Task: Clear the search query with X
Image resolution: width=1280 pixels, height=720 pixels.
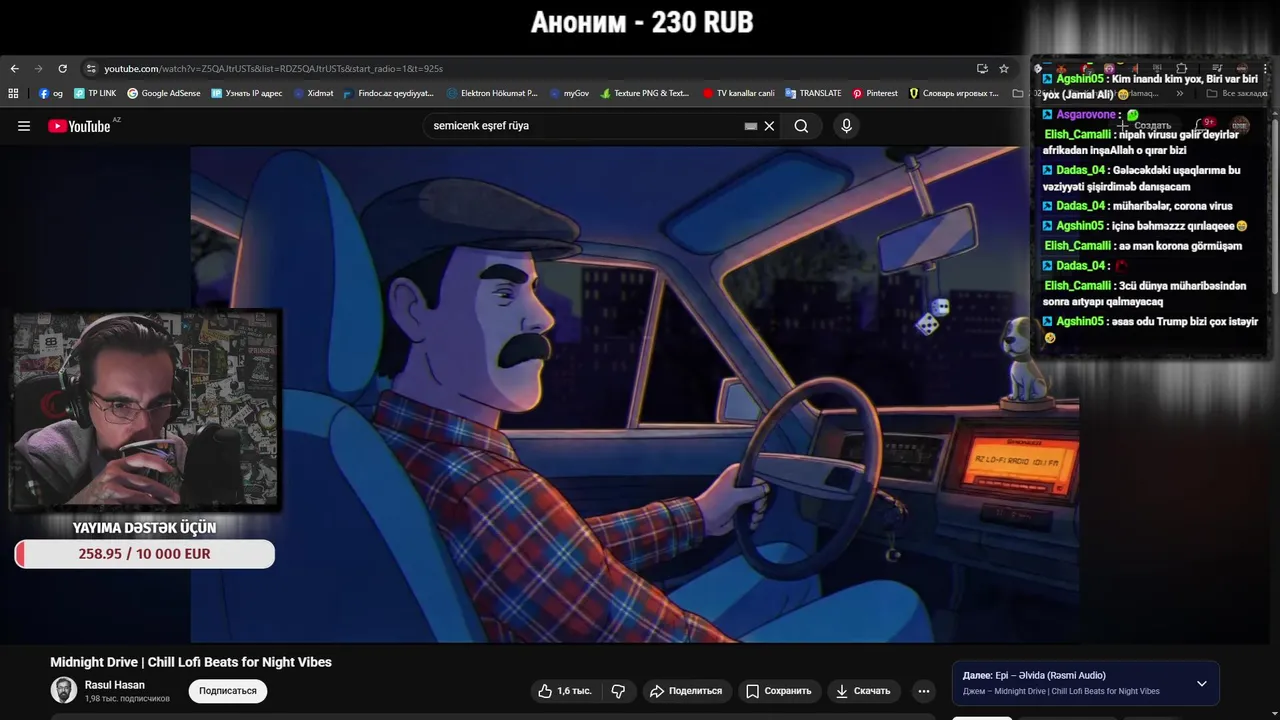Action: (x=769, y=126)
